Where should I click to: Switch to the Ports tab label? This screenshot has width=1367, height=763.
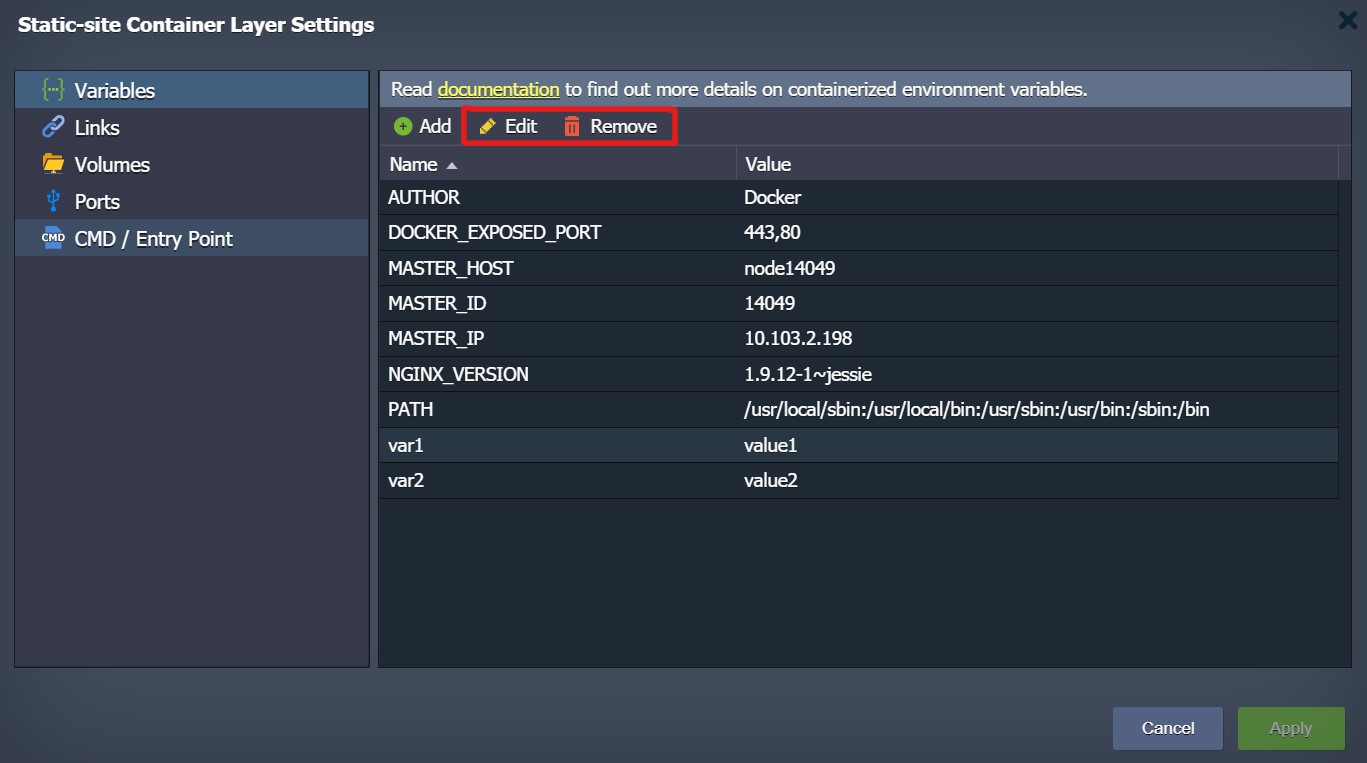click(97, 201)
